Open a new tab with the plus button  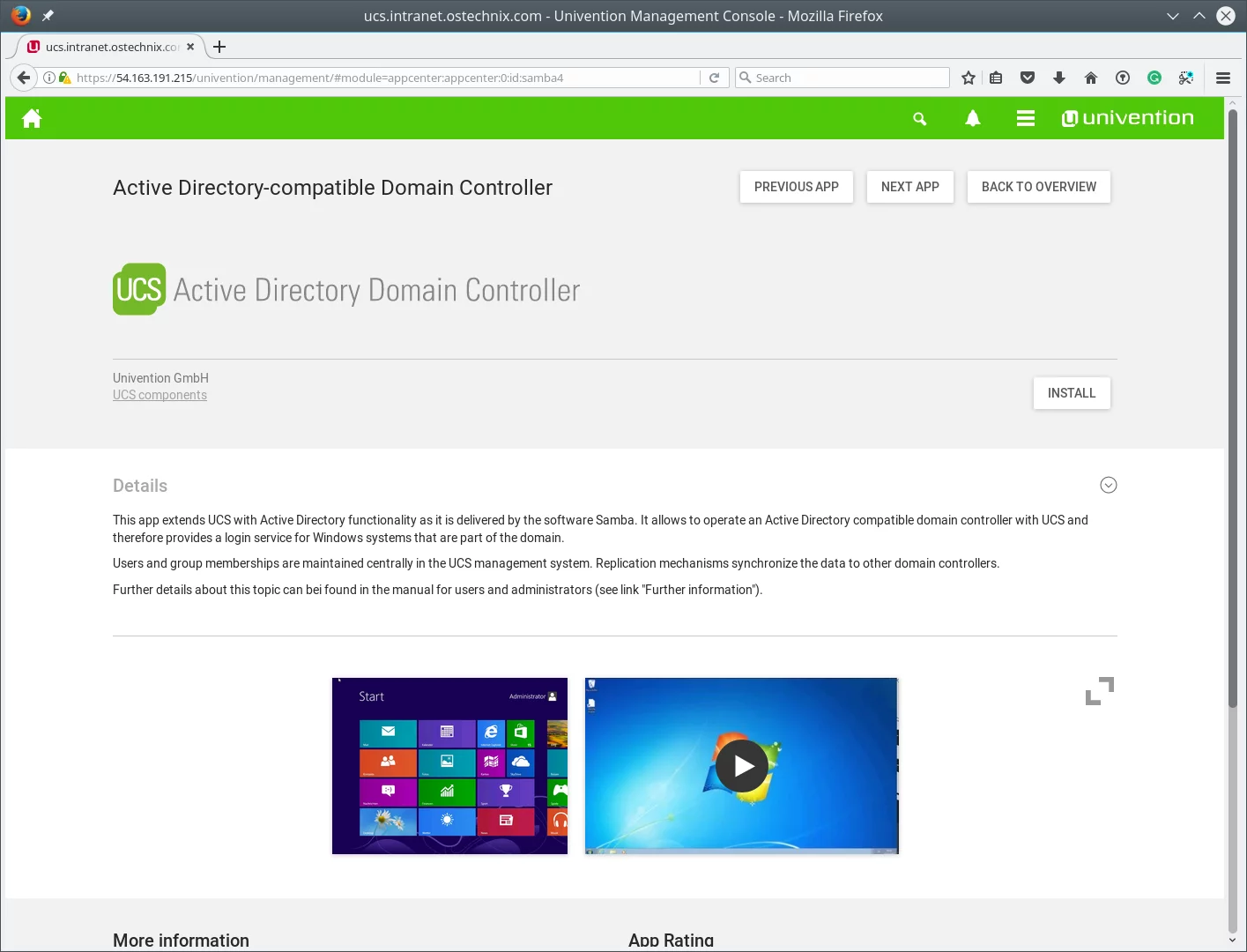pos(219,47)
